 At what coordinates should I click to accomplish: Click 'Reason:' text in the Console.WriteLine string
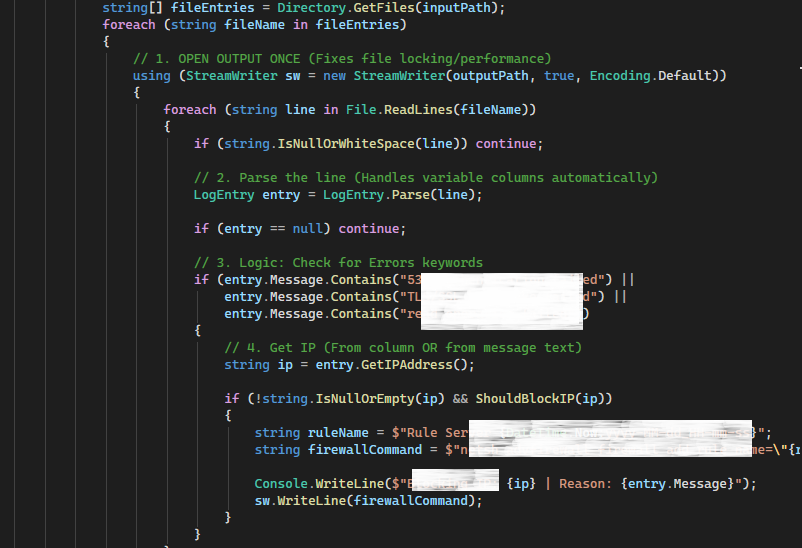(x=586, y=484)
